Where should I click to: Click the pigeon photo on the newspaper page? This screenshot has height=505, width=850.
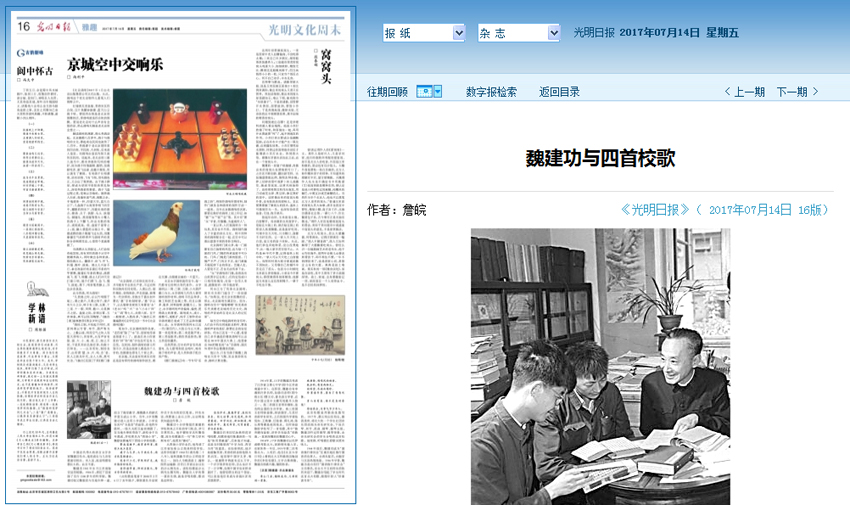[x=156, y=233]
